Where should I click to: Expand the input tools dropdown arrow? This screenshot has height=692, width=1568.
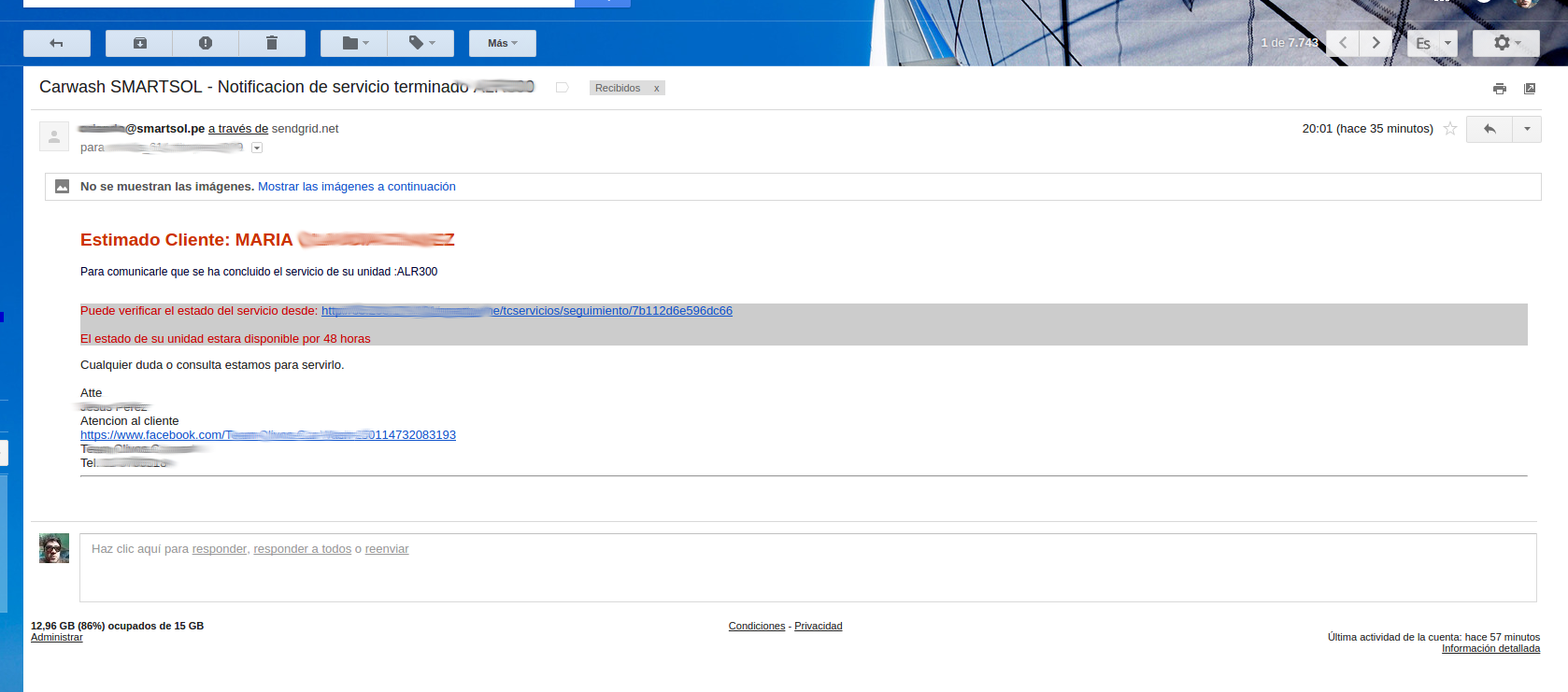tap(1448, 43)
